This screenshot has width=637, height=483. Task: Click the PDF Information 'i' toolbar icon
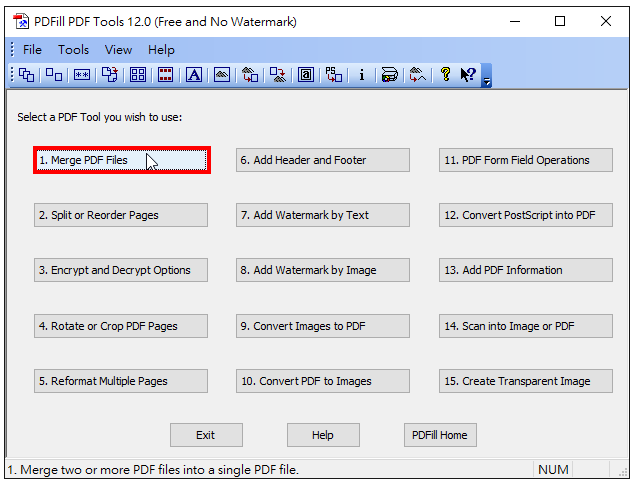(x=362, y=75)
